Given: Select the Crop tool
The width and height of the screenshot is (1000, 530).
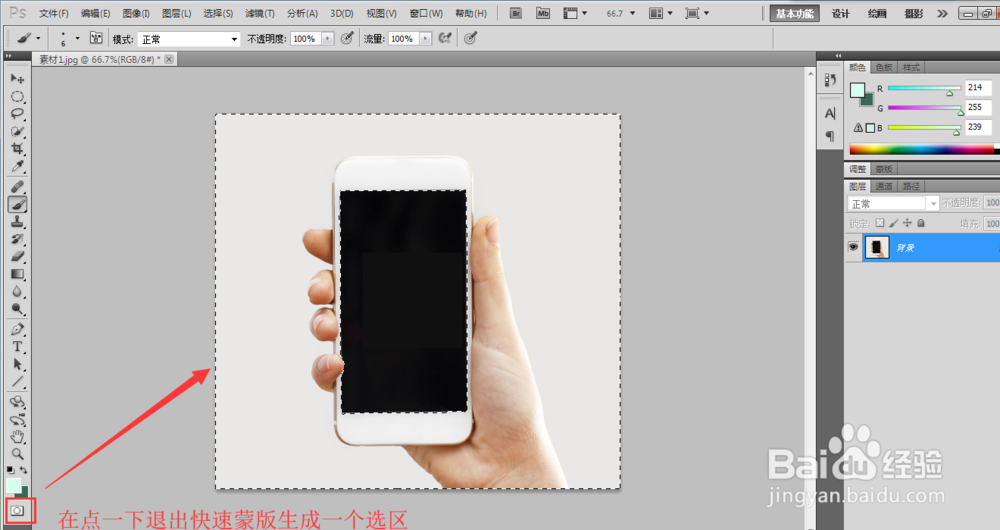Looking at the screenshot, I should pyautogui.click(x=17, y=149).
